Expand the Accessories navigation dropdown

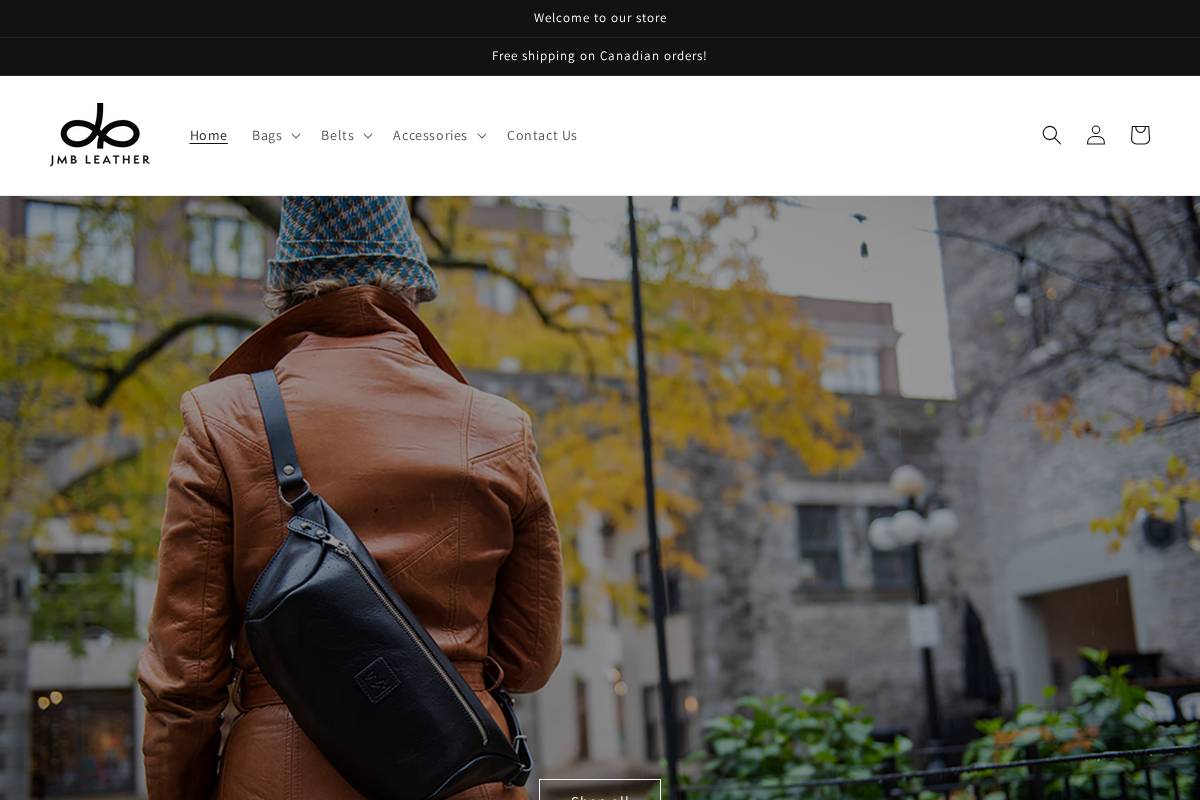(482, 135)
